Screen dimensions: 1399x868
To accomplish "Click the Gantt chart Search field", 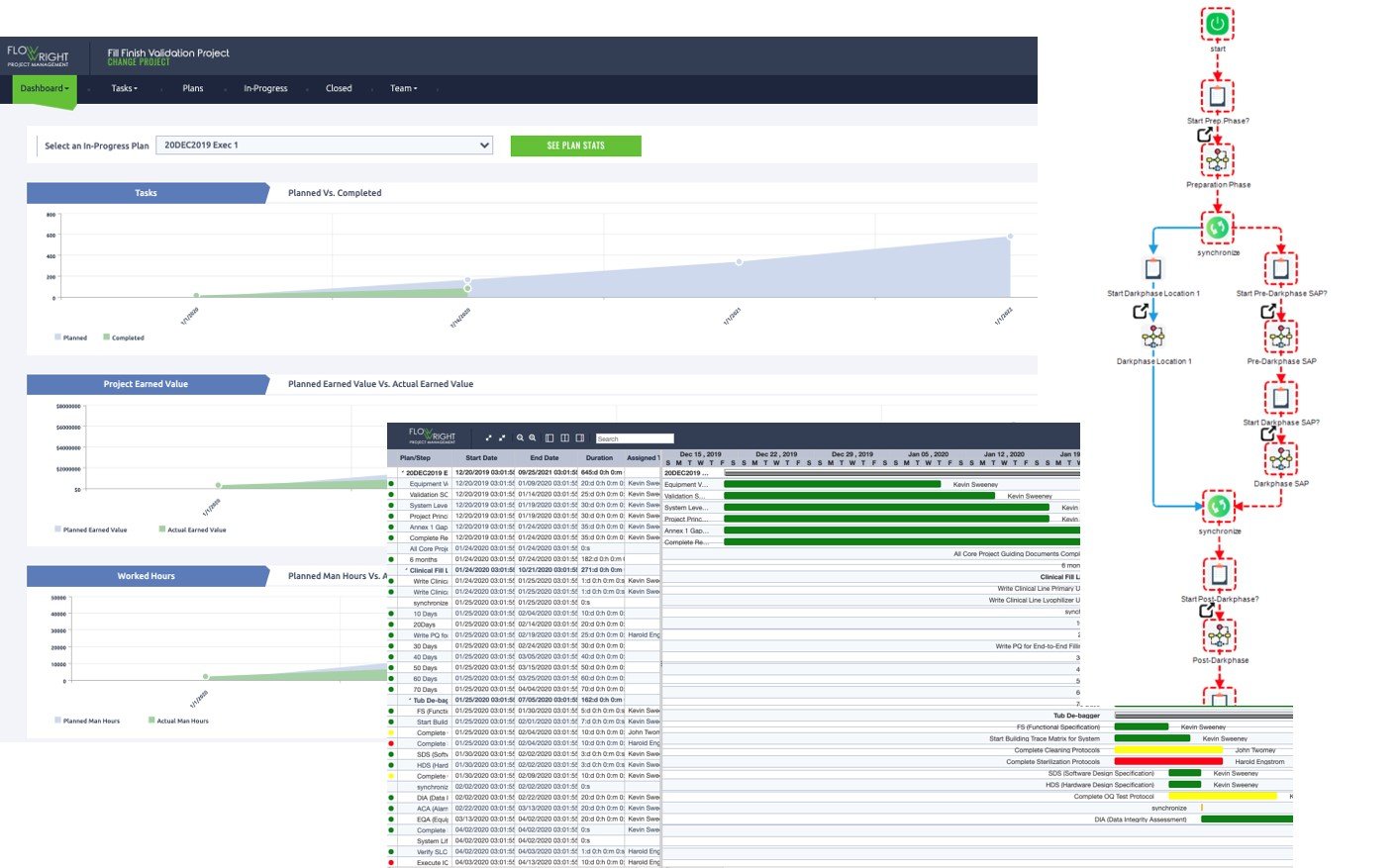I will click(634, 438).
